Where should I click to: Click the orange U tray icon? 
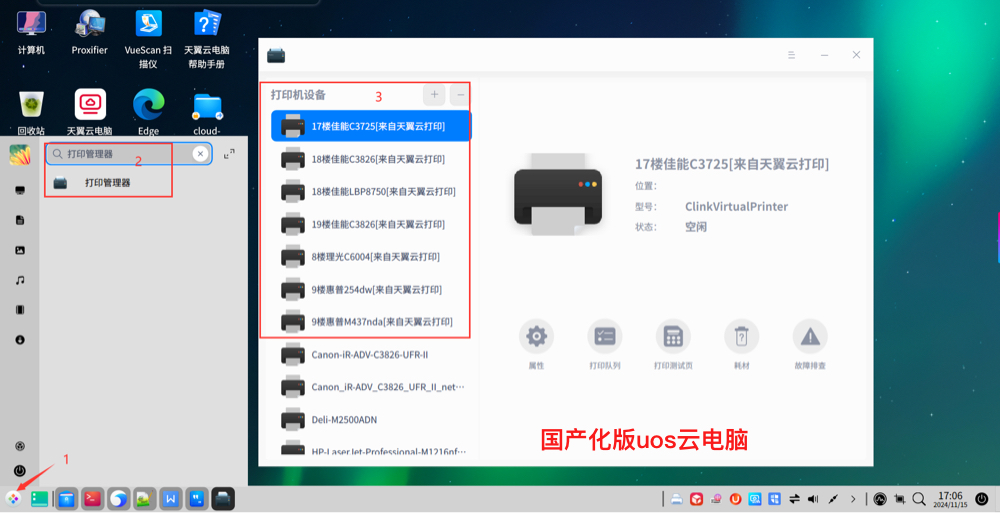[735, 499]
